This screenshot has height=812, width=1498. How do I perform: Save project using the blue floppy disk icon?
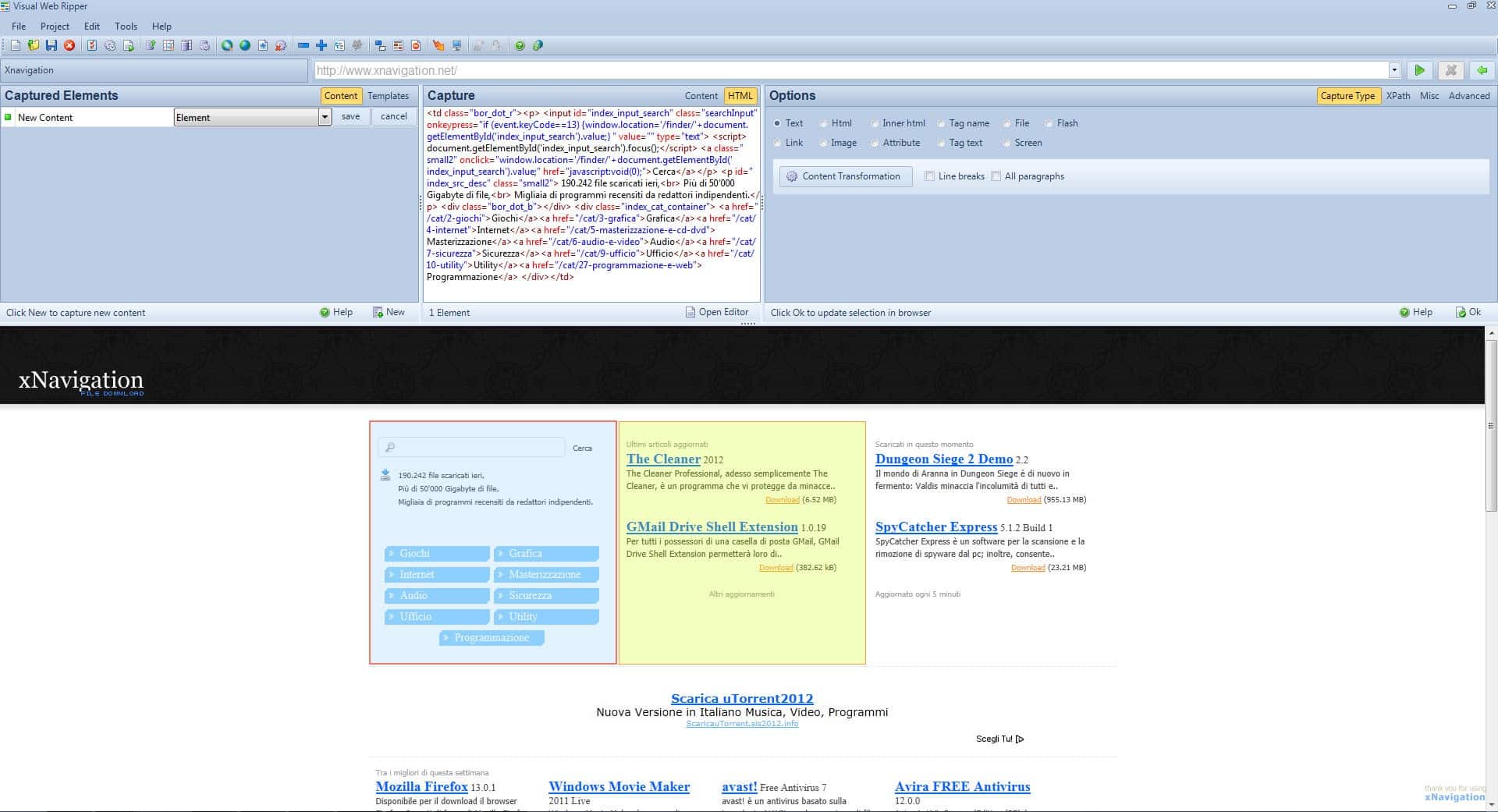click(x=51, y=45)
